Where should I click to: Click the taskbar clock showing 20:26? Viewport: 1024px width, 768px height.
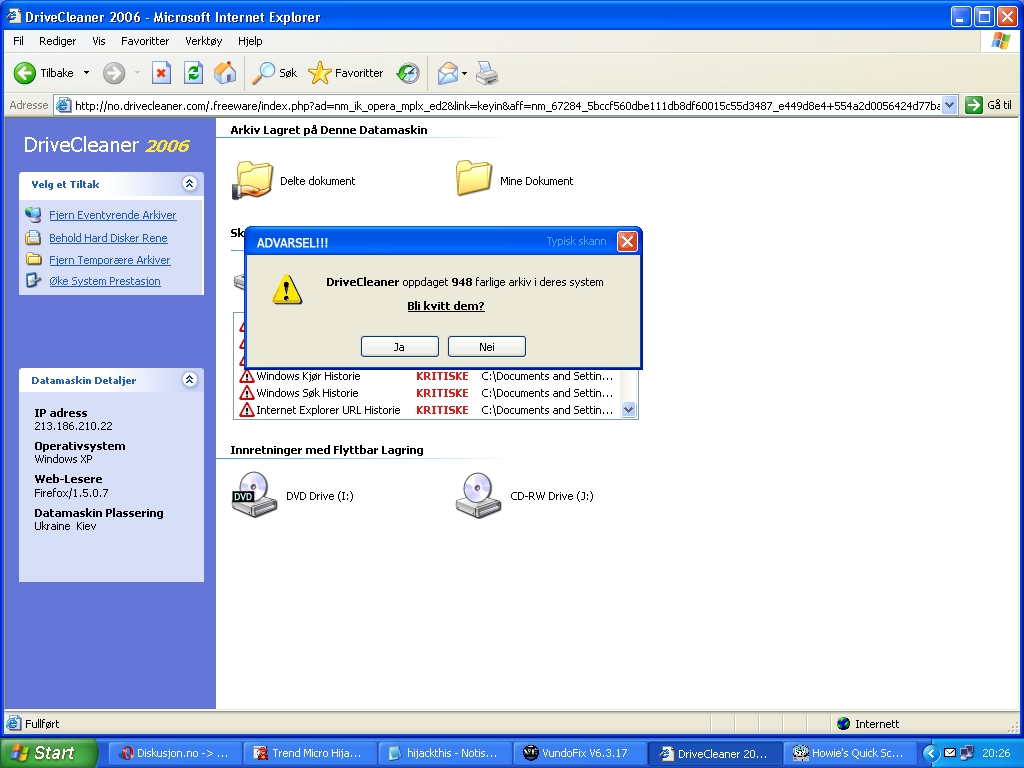pos(996,753)
